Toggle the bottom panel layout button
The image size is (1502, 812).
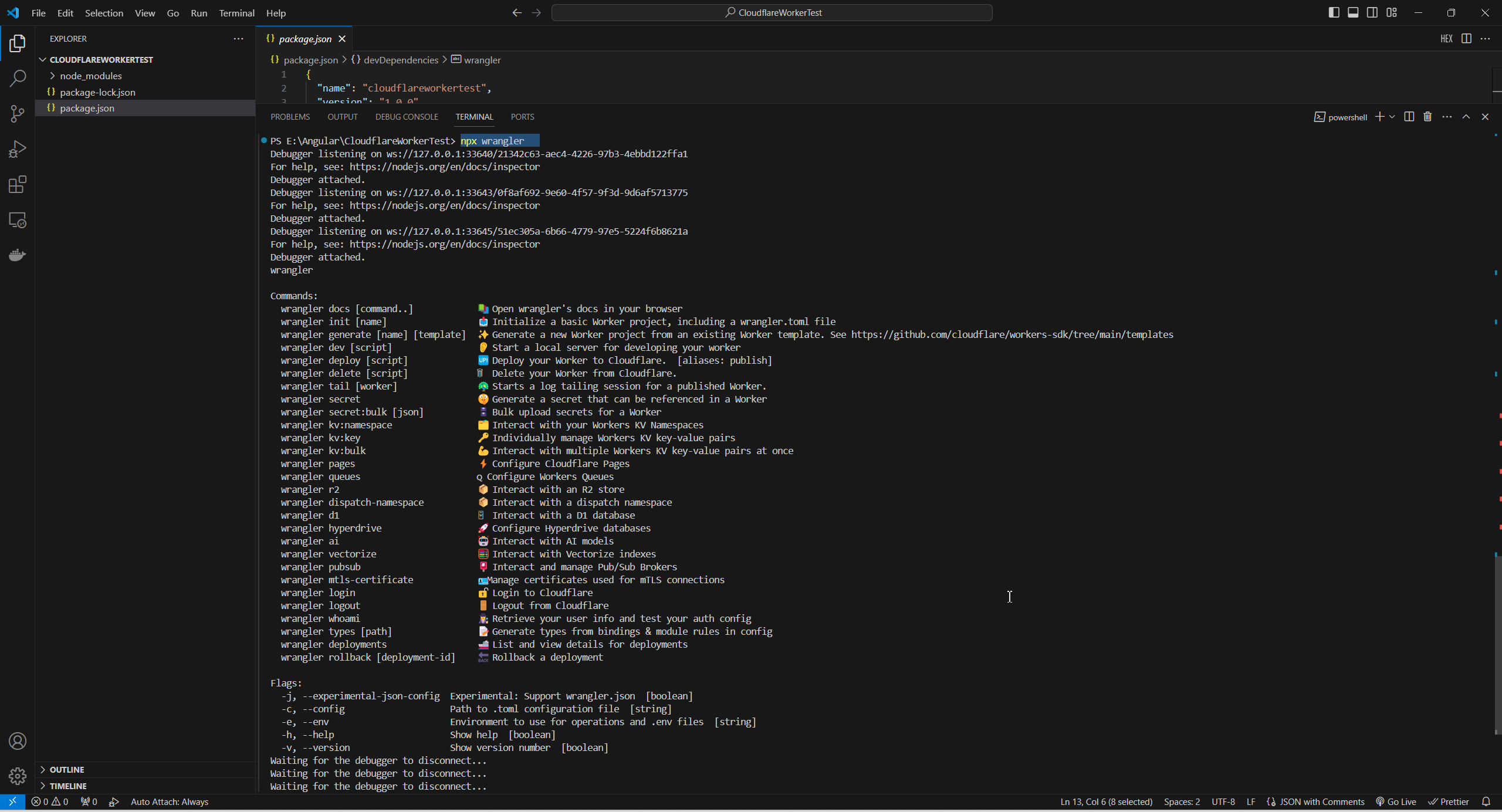[1353, 12]
